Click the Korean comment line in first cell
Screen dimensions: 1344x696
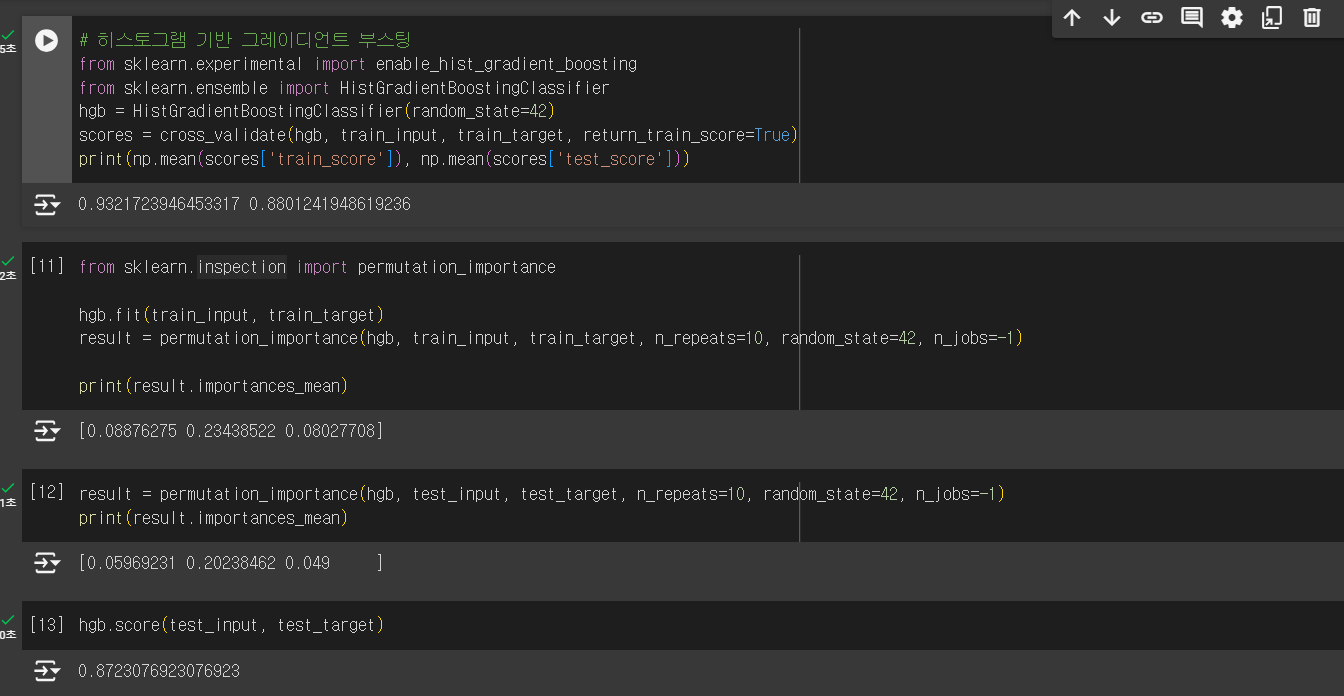(245, 40)
